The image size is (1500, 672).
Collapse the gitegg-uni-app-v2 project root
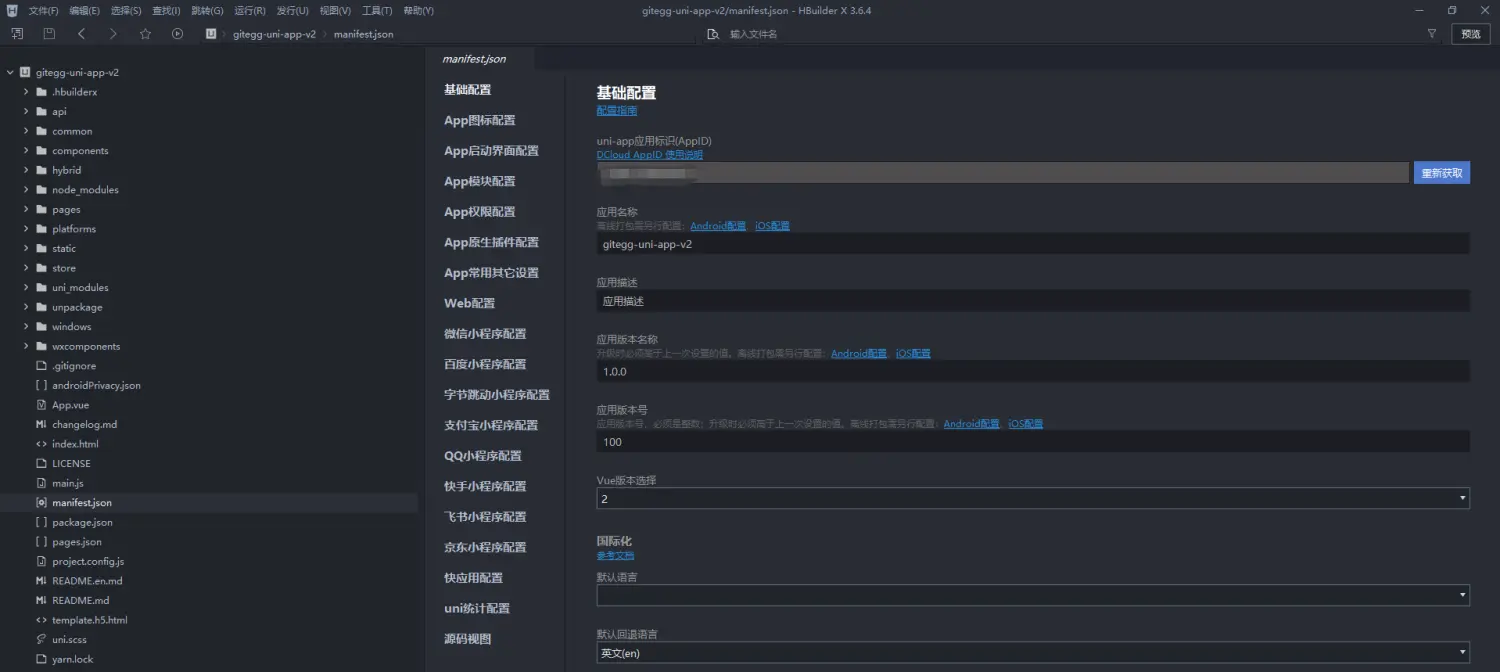[10, 71]
